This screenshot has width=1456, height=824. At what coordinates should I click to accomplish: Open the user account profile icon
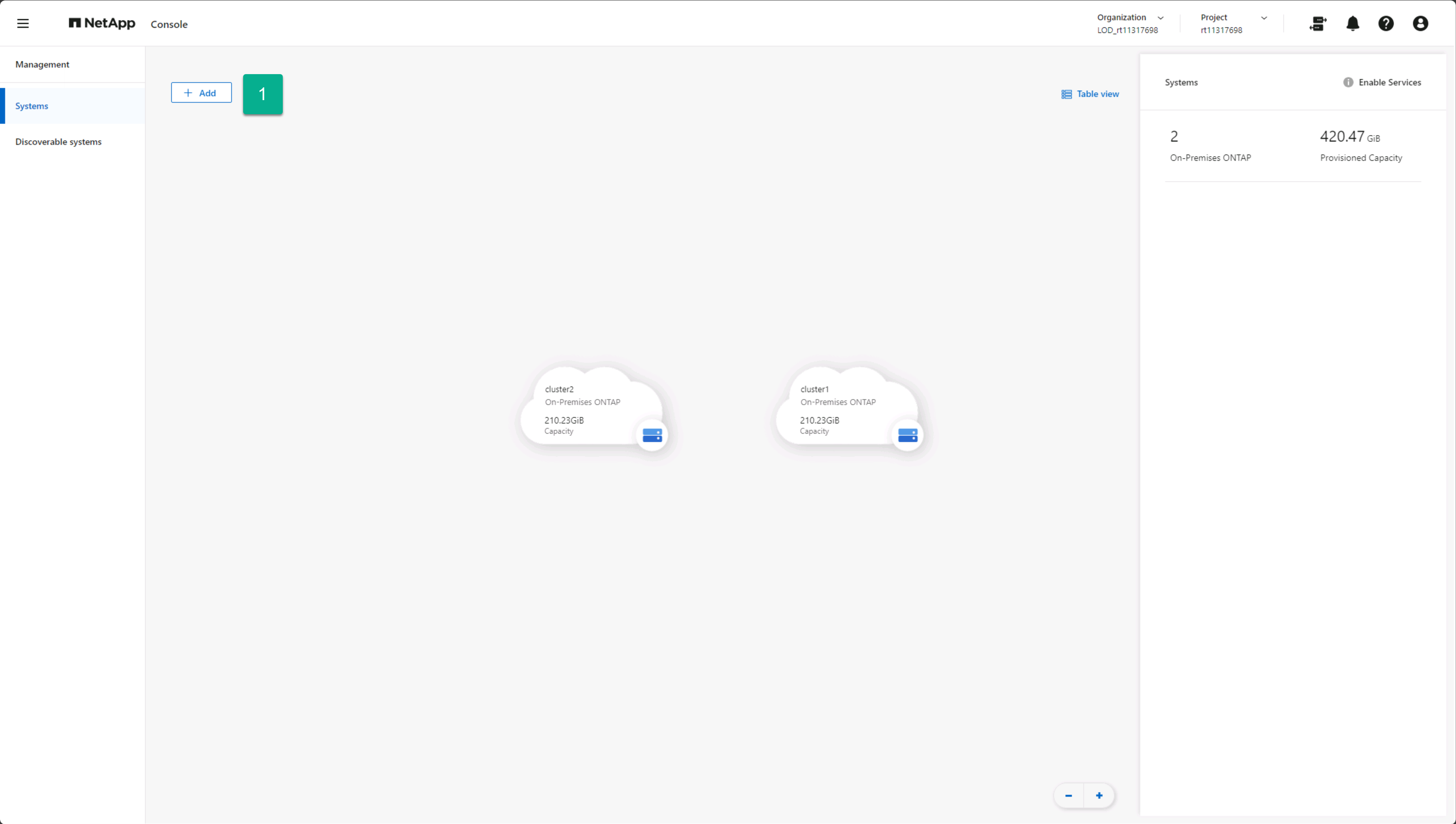click(x=1420, y=23)
